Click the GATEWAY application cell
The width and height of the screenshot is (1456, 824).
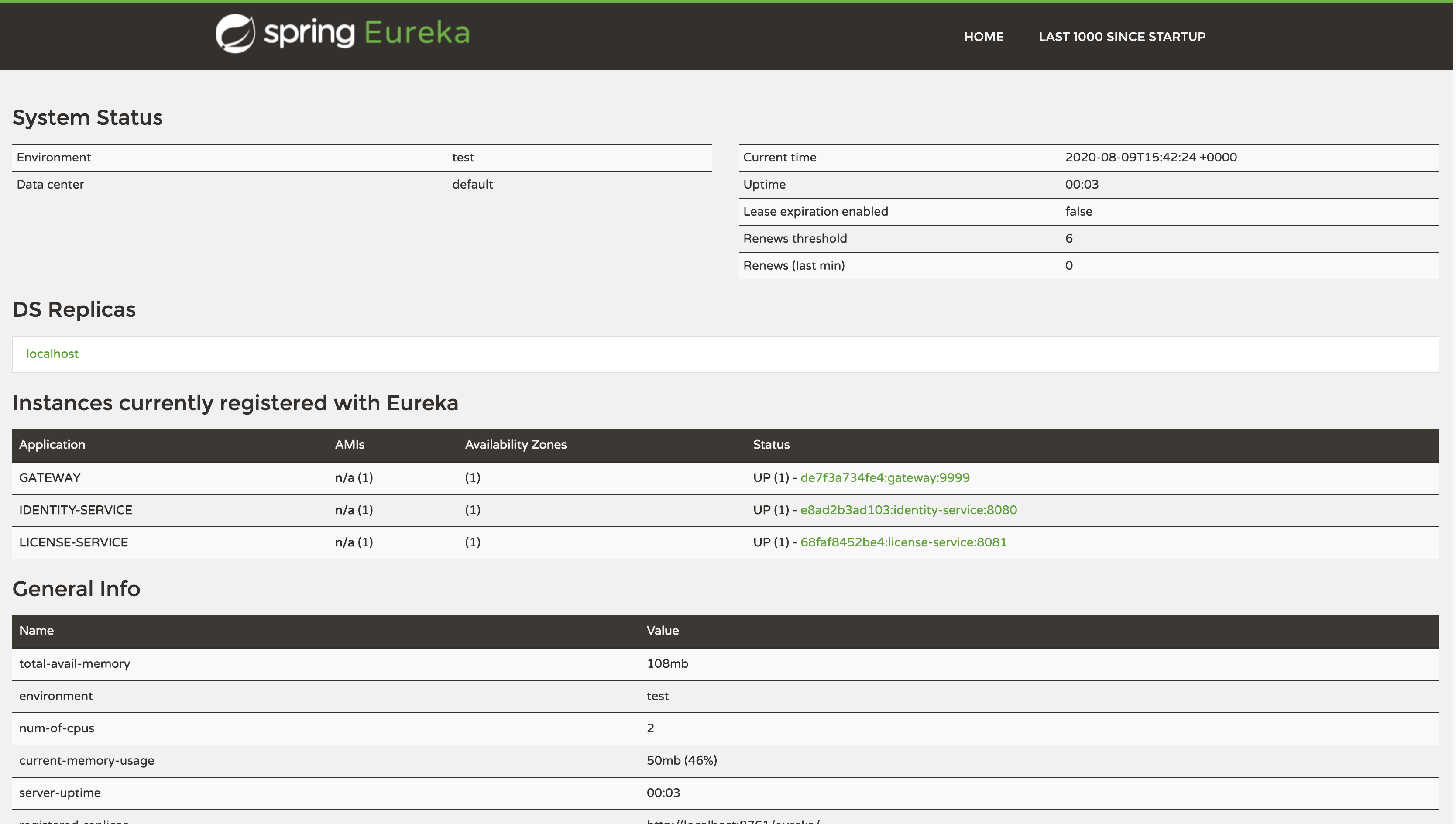point(50,477)
